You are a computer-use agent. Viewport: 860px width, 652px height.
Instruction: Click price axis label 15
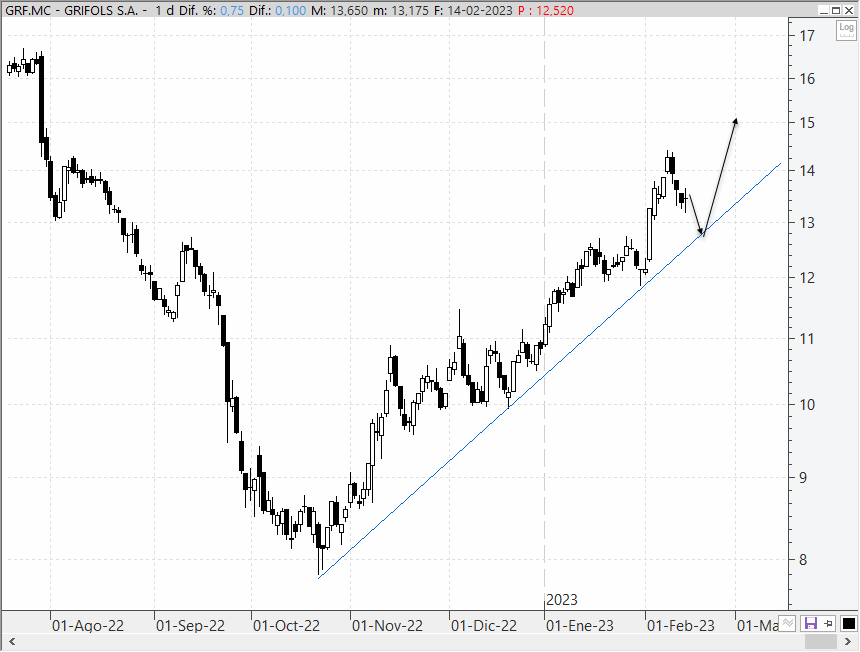(807, 123)
